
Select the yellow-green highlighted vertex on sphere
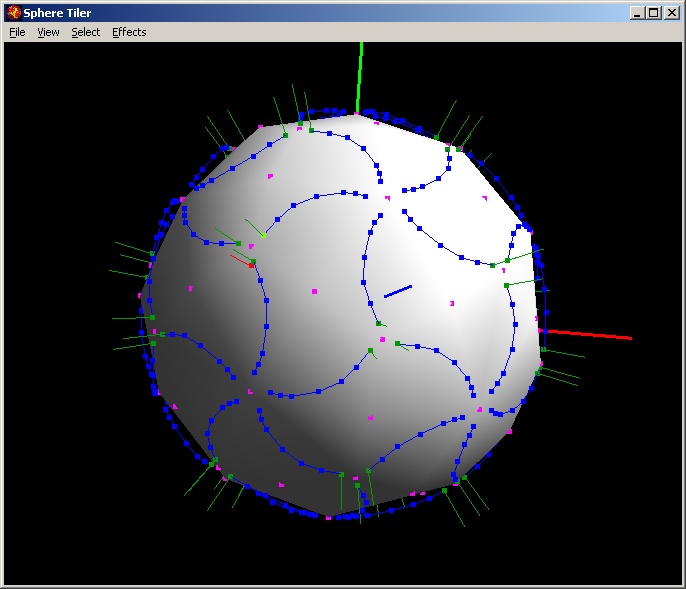click(263, 235)
